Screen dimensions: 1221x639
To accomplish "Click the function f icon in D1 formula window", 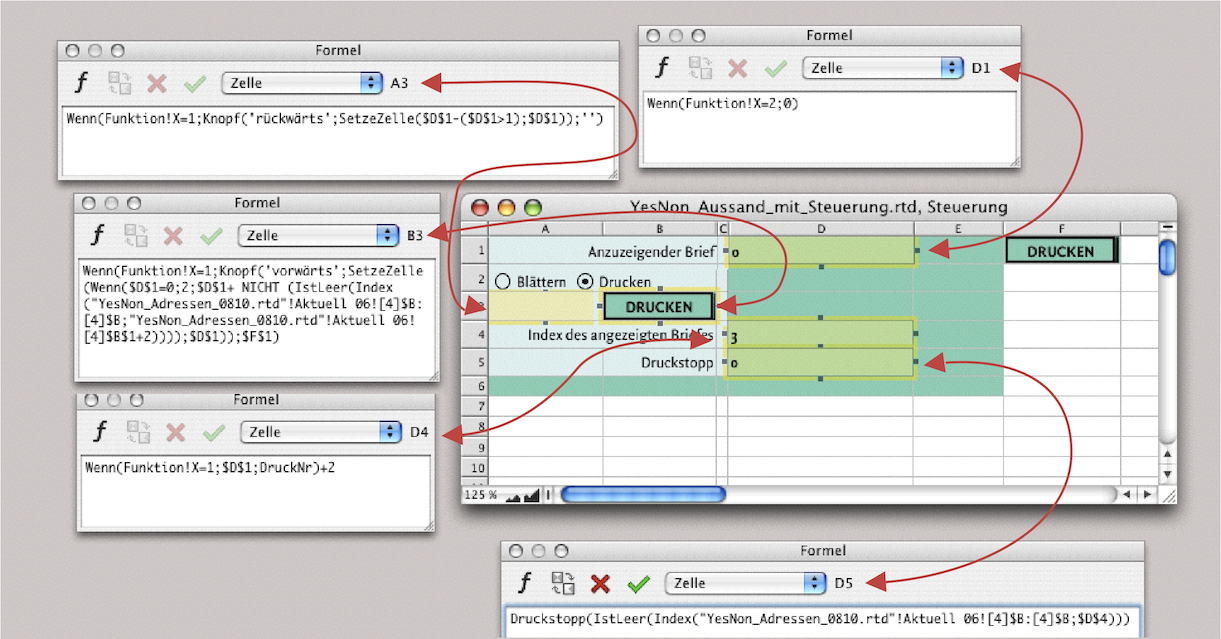I will click(x=661, y=68).
